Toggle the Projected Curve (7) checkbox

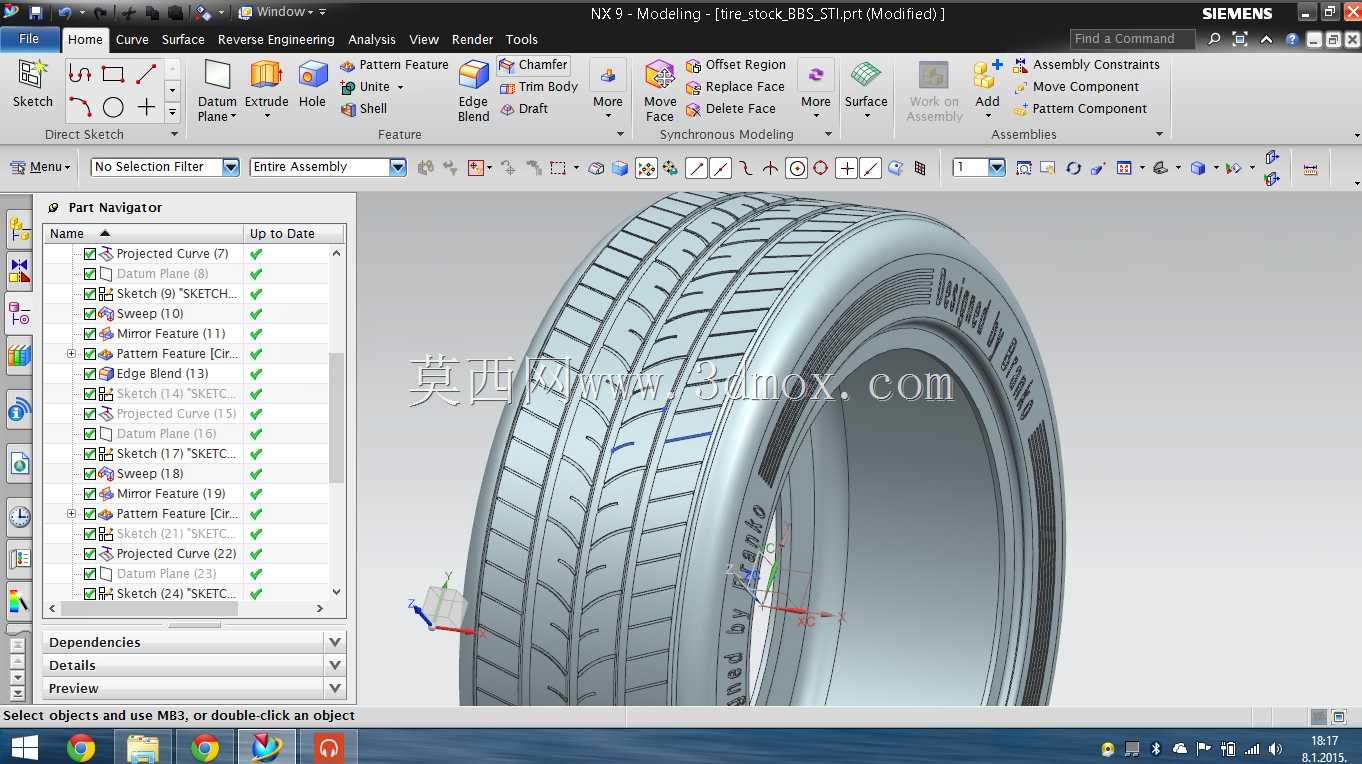[x=90, y=254]
